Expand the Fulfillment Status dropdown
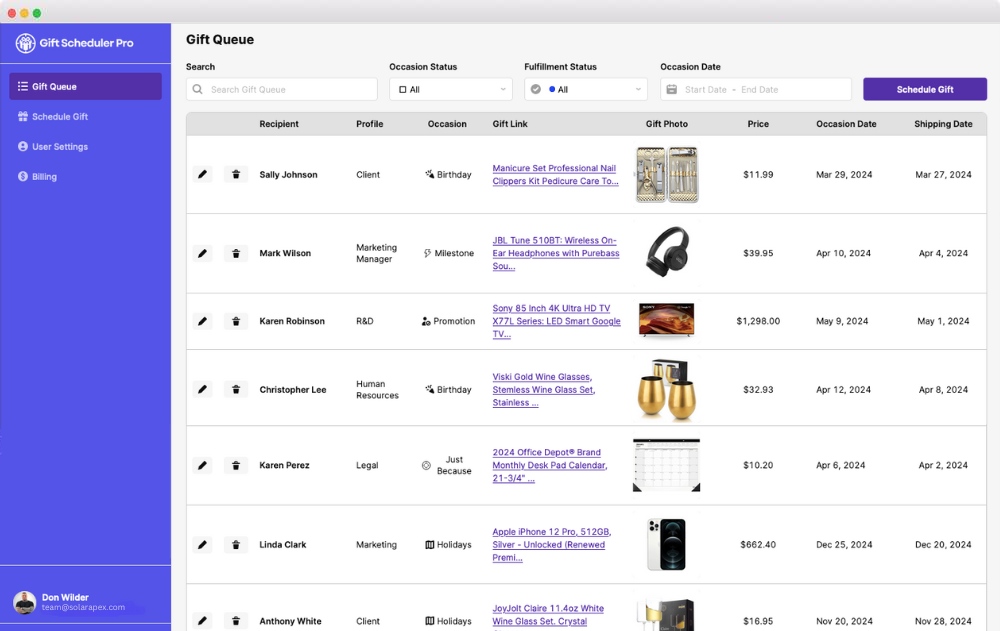 click(x=585, y=90)
